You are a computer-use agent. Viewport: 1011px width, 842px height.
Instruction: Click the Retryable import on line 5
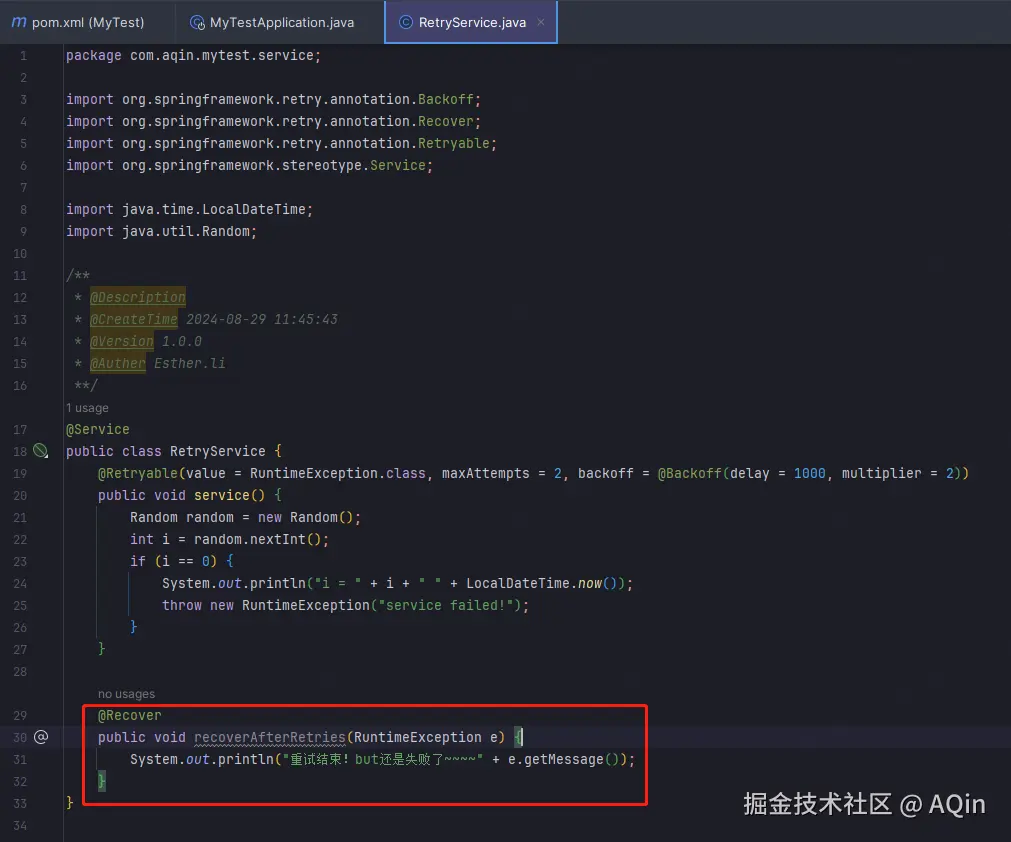453,143
